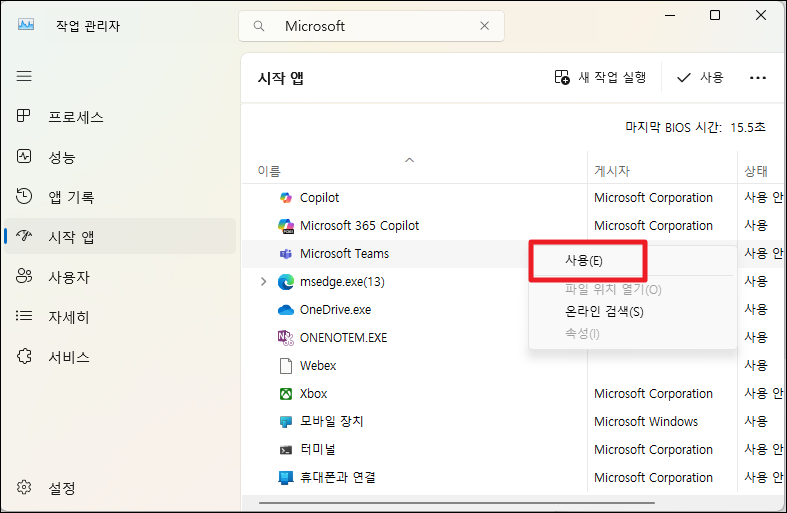The width and height of the screenshot is (787, 513).
Task: Select the Xbox row name
Action: pos(313,394)
